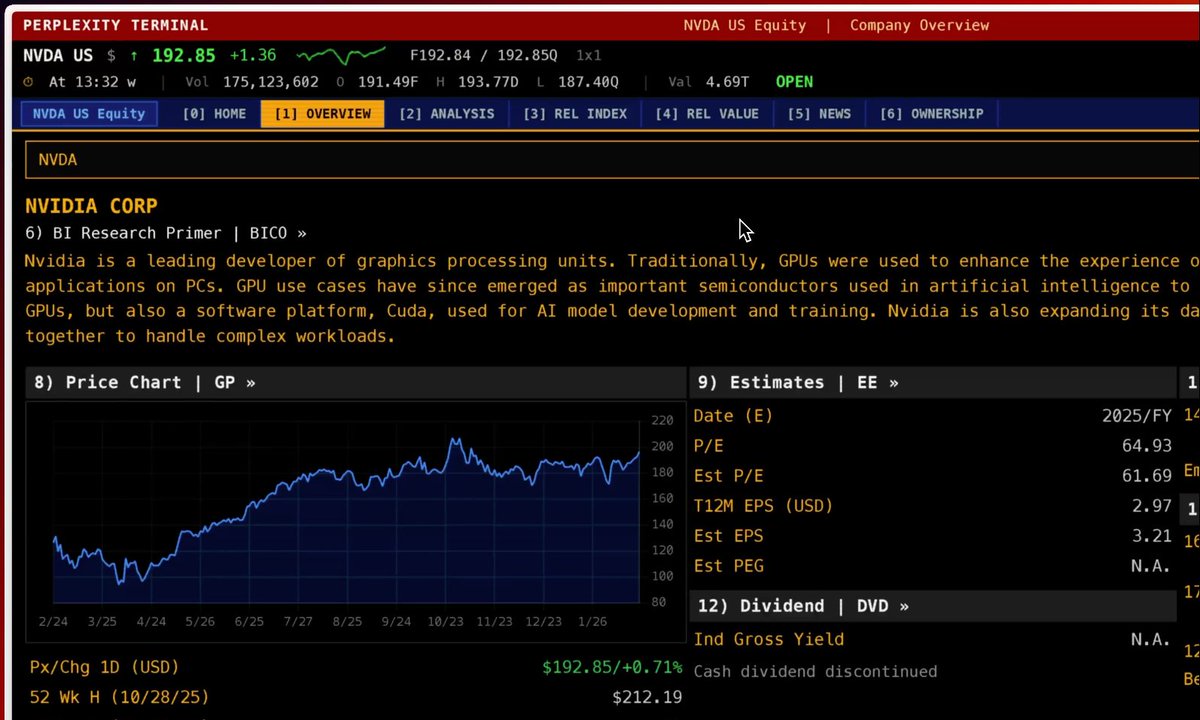Screen dimensions: 1200x720
Task: Click the Company Overview header label
Action: click(919, 25)
